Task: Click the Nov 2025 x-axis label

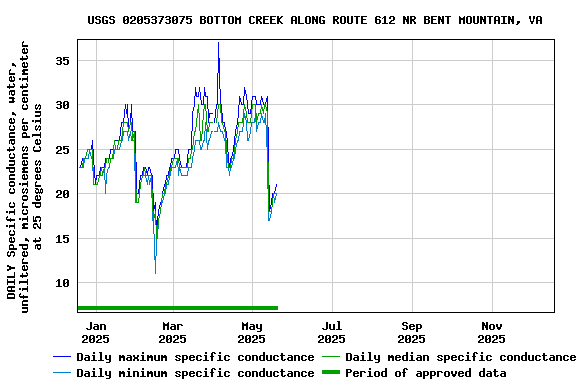Action: [x=492, y=333]
